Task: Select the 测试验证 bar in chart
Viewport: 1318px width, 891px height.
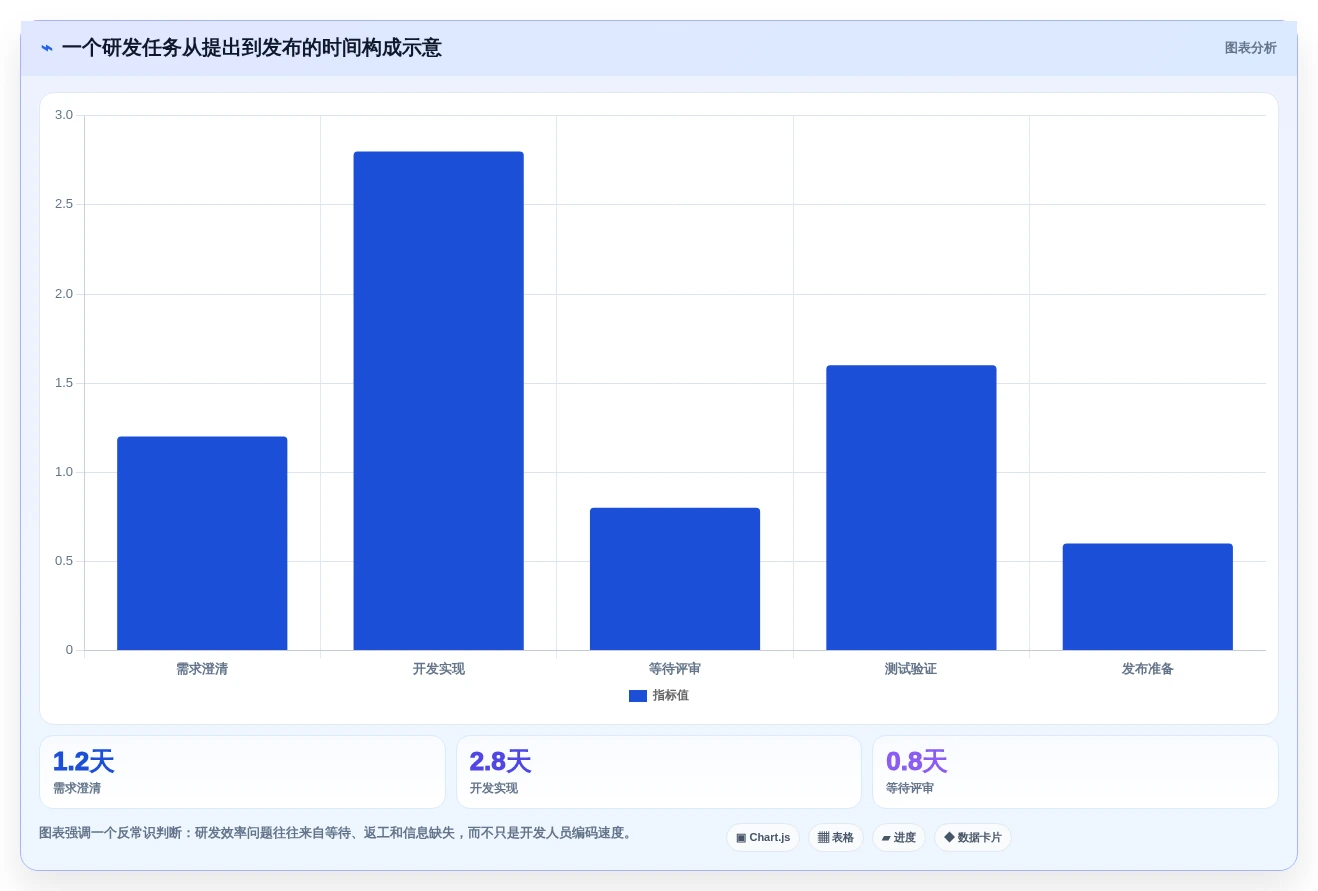Action: [911, 508]
